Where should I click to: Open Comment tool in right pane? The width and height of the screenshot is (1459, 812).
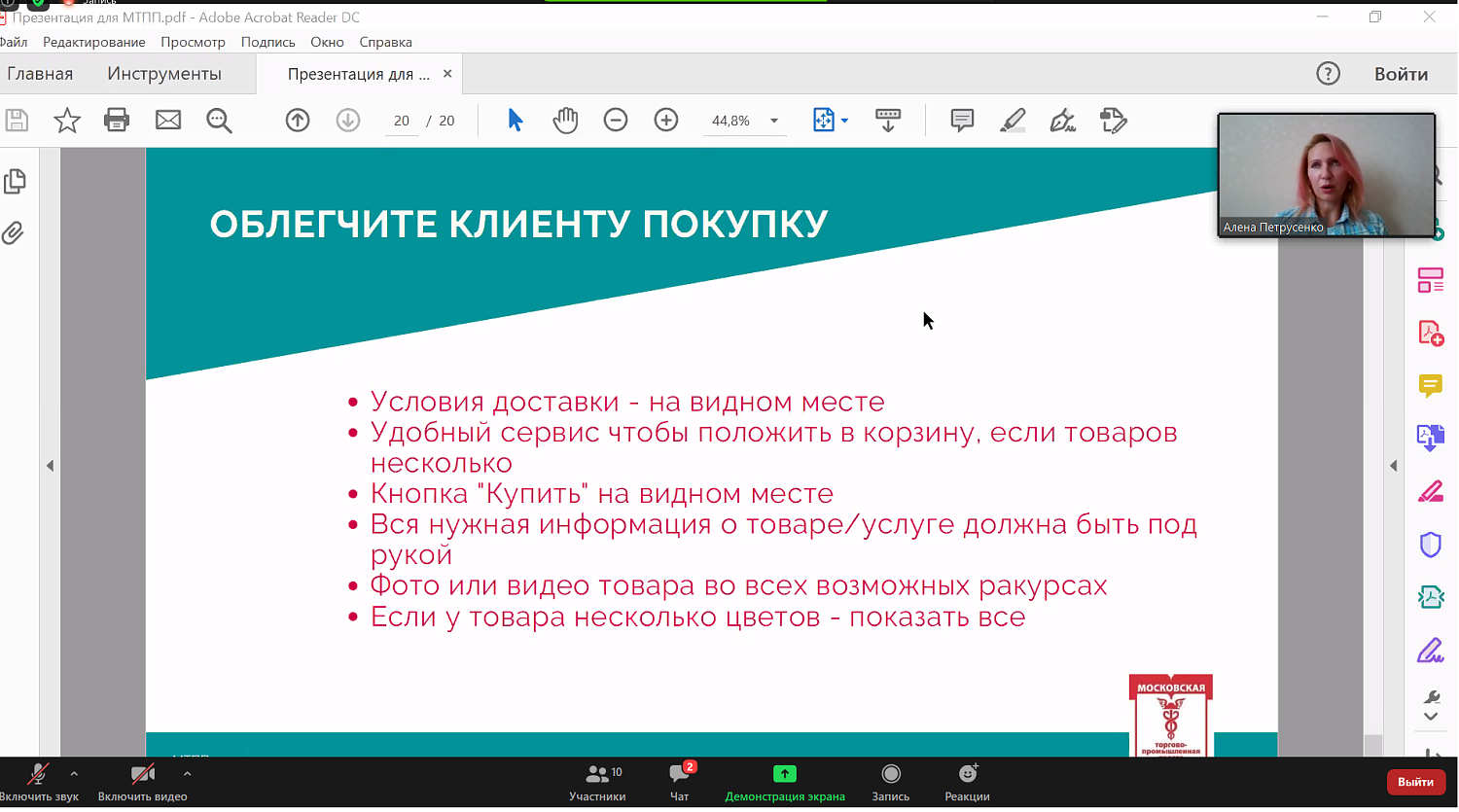point(1431,386)
